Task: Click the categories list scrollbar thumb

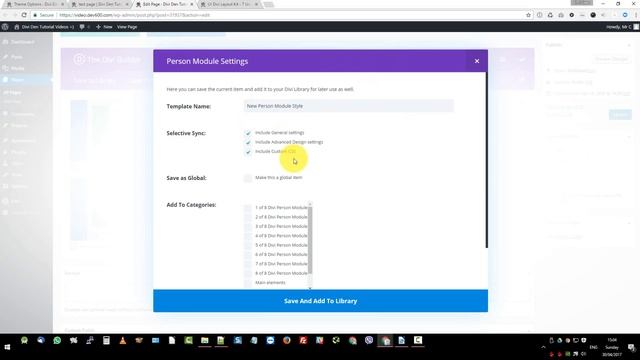Action: [x=310, y=240]
